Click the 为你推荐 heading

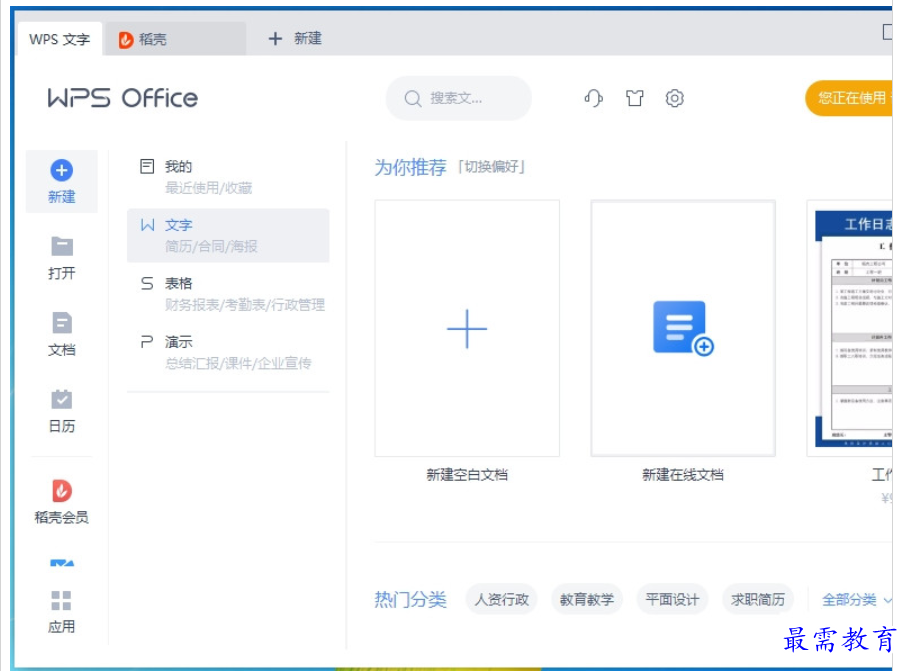pos(410,167)
